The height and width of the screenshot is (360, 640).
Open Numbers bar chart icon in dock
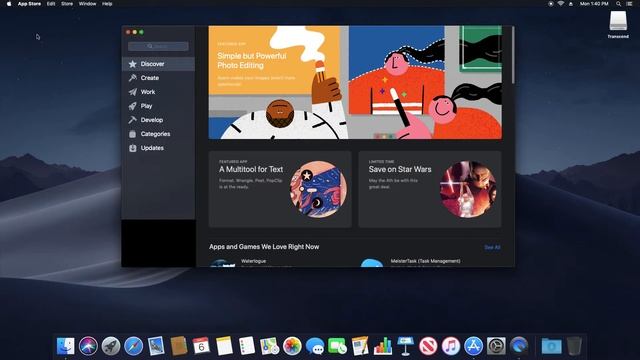(x=382, y=346)
